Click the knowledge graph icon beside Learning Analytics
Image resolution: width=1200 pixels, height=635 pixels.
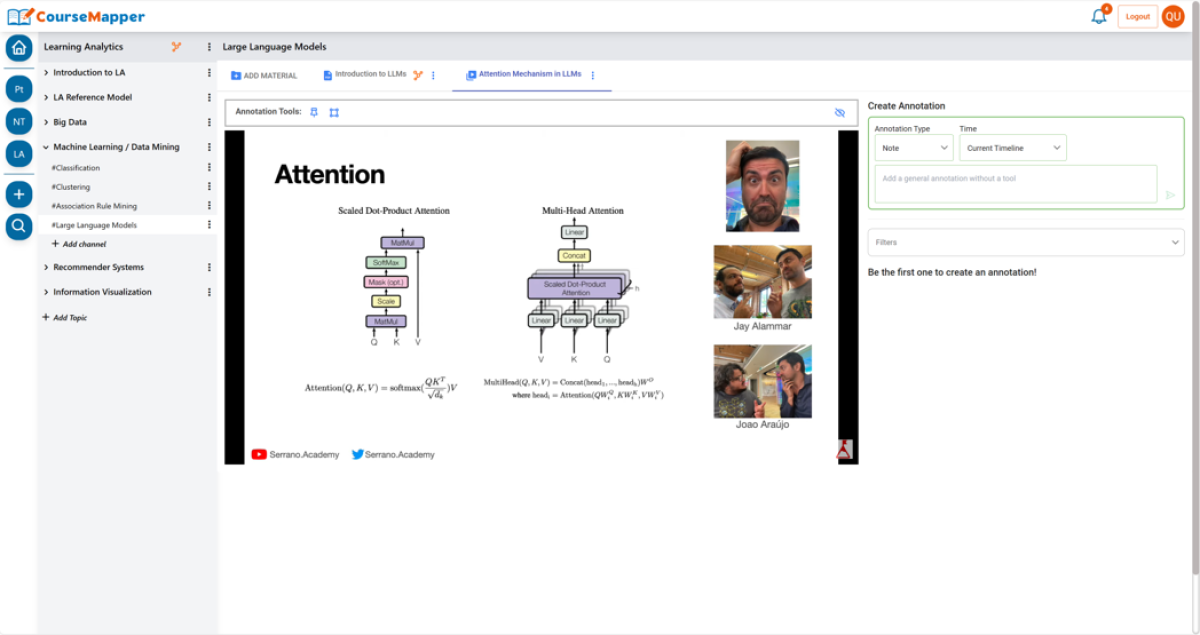pos(176,47)
